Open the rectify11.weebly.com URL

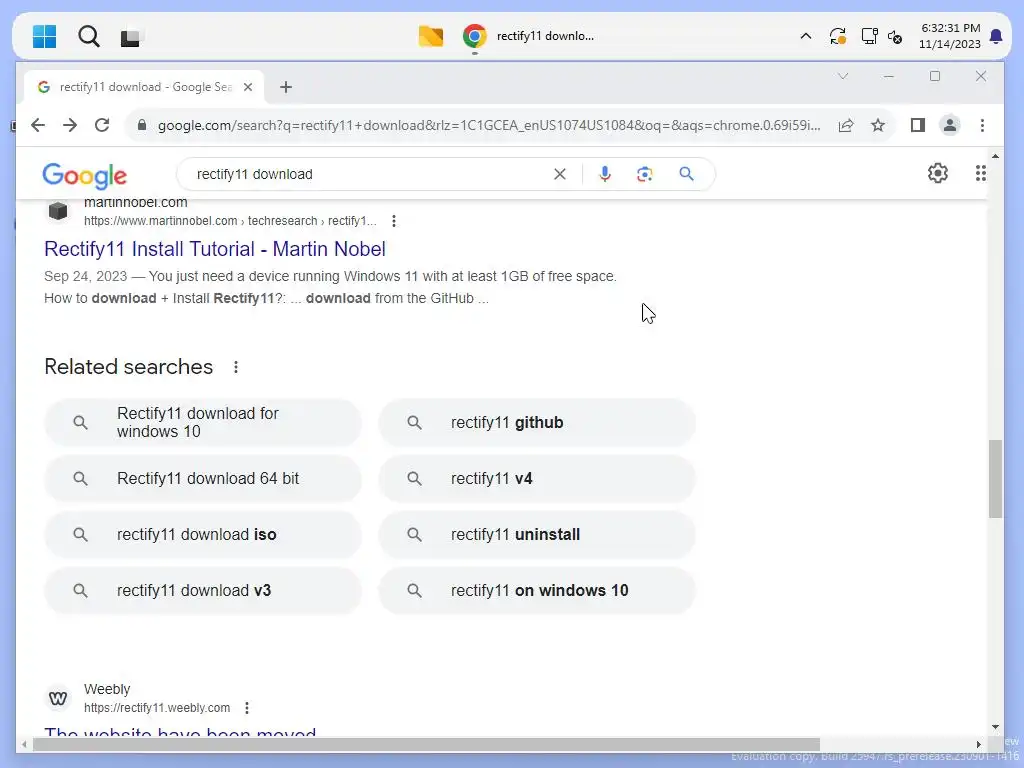pos(157,708)
